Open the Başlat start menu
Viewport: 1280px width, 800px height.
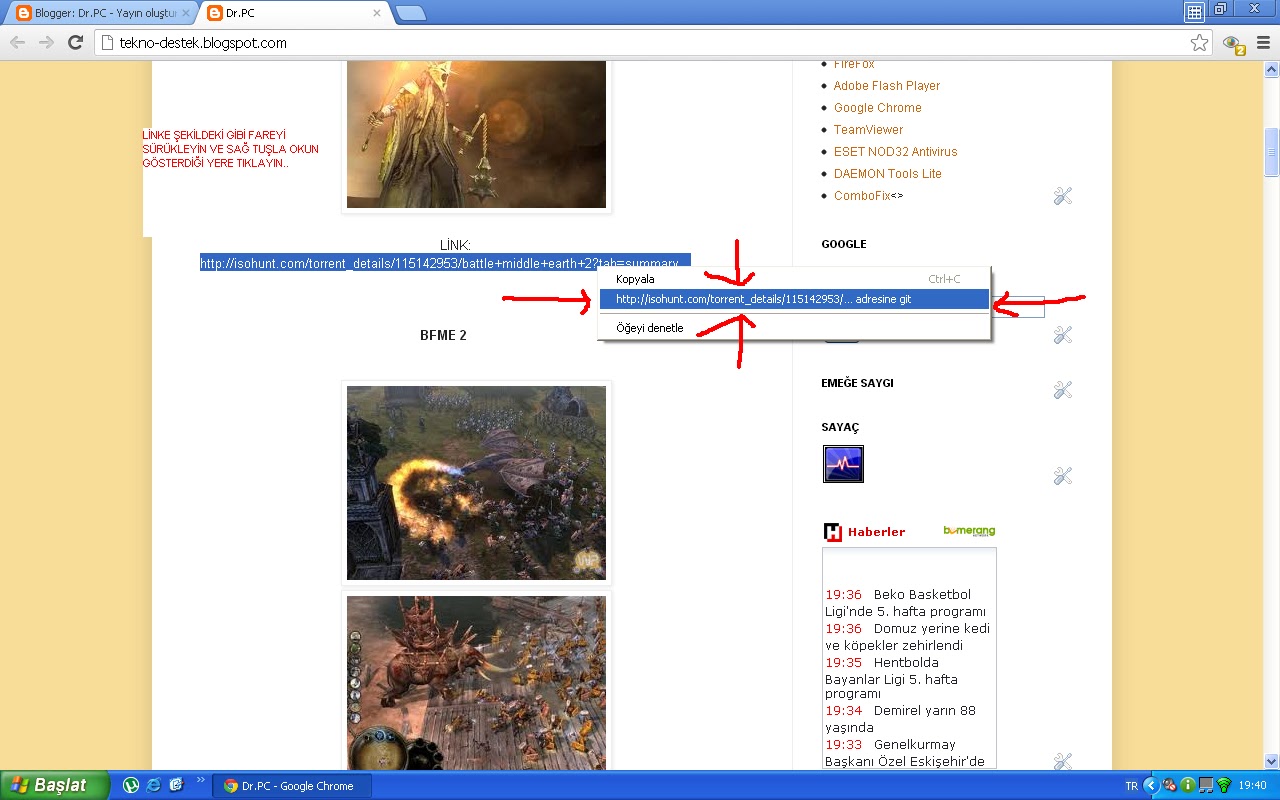coord(55,785)
